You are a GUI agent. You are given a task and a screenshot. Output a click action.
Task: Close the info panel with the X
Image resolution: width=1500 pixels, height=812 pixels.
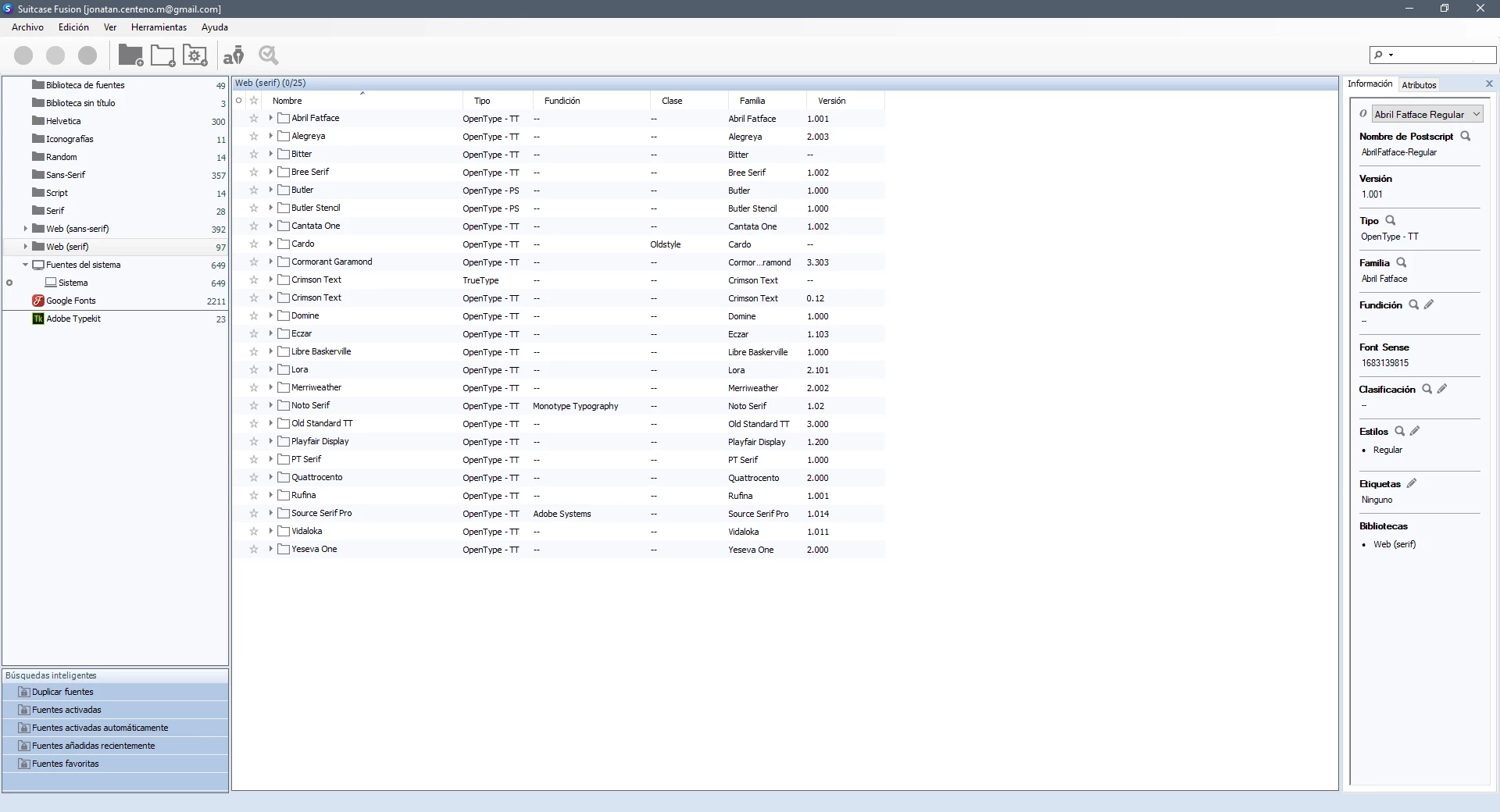point(1489,84)
